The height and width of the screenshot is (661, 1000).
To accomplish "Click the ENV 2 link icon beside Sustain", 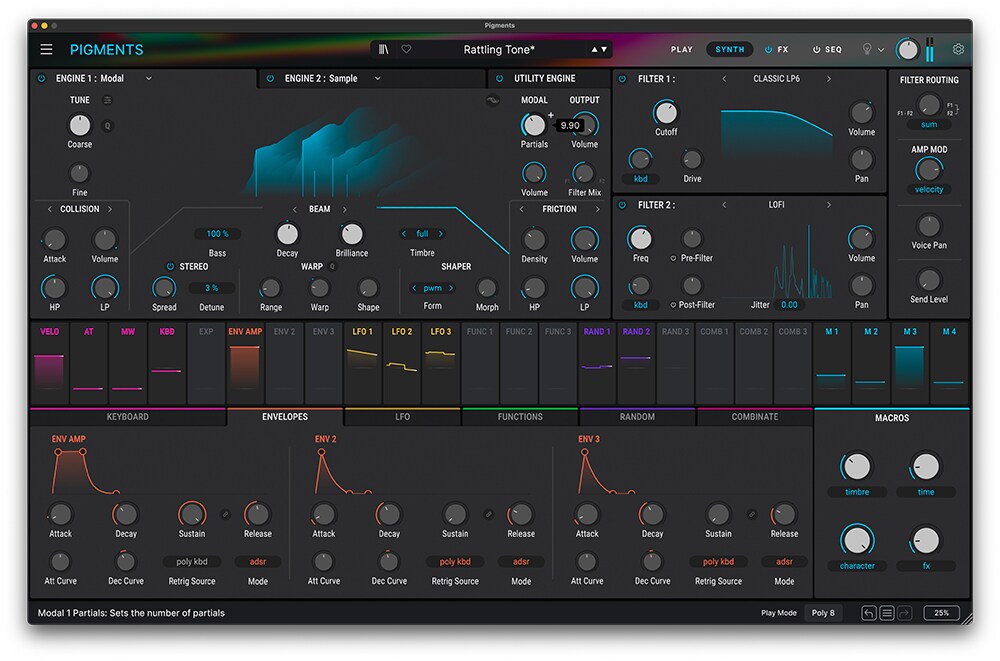I will point(489,514).
